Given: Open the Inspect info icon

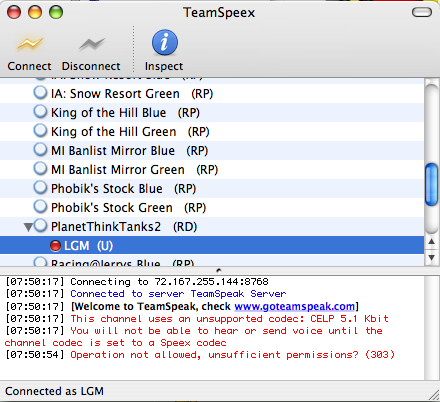Looking at the screenshot, I should (165, 42).
